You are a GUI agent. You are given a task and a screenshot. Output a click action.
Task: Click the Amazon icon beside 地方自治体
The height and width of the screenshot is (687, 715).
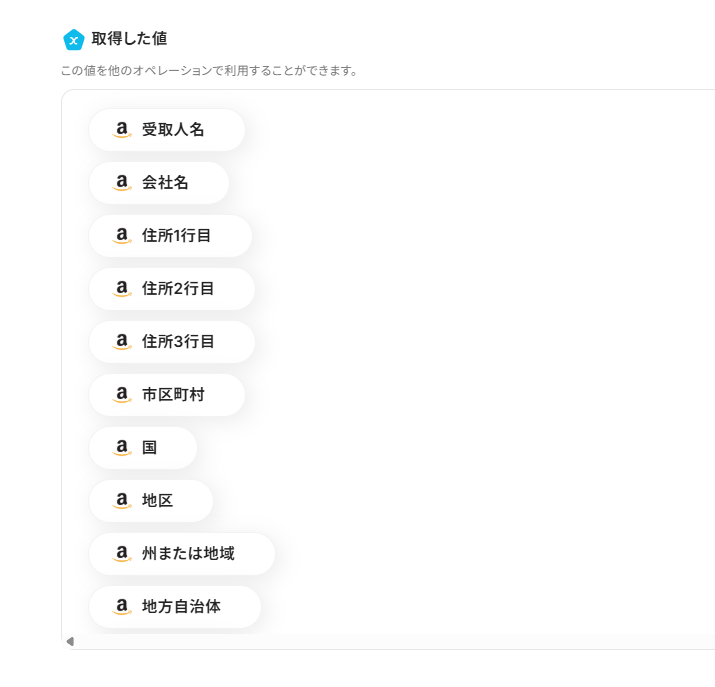click(x=122, y=607)
